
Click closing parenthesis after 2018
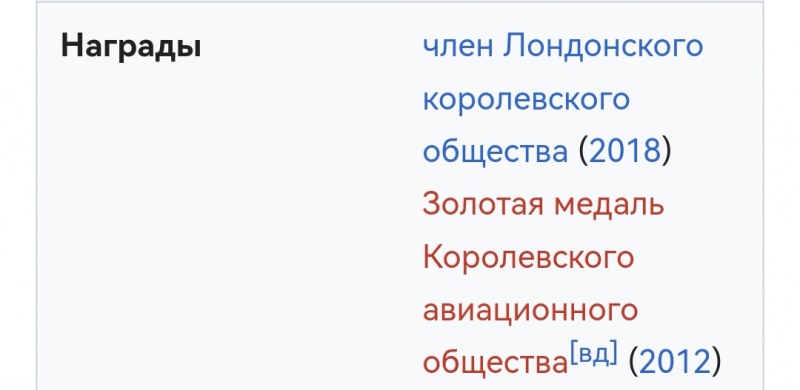pyautogui.click(x=666, y=152)
